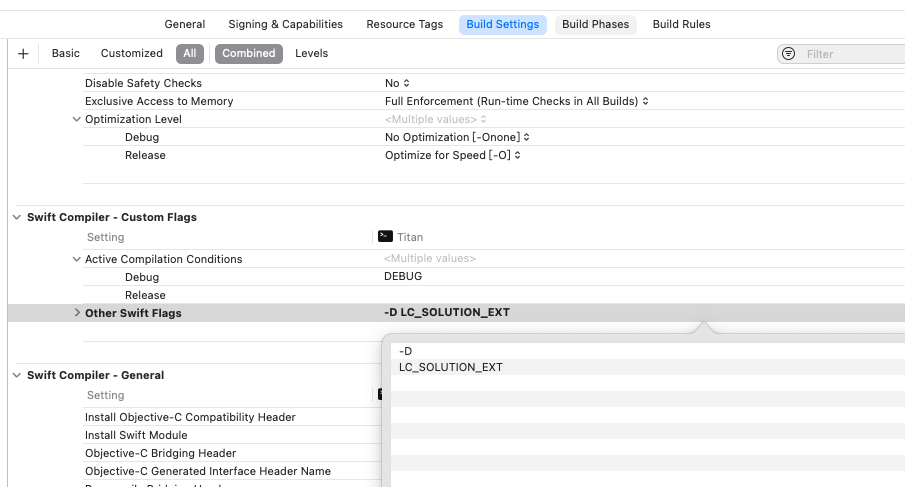The height and width of the screenshot is (487, 905).
Task: Switch to Build Phases tab
Action: (x=595, y=24)
